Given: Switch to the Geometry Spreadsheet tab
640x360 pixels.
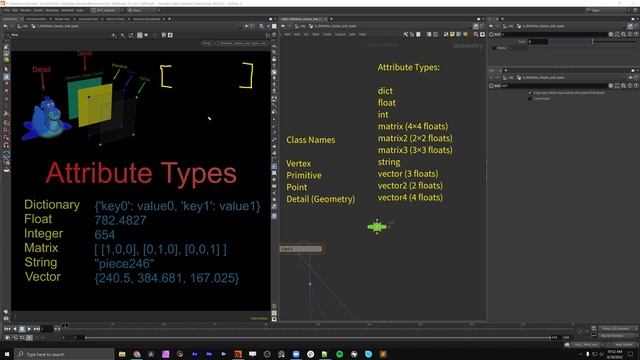Looking at the screenshot, I should [147, 19].
